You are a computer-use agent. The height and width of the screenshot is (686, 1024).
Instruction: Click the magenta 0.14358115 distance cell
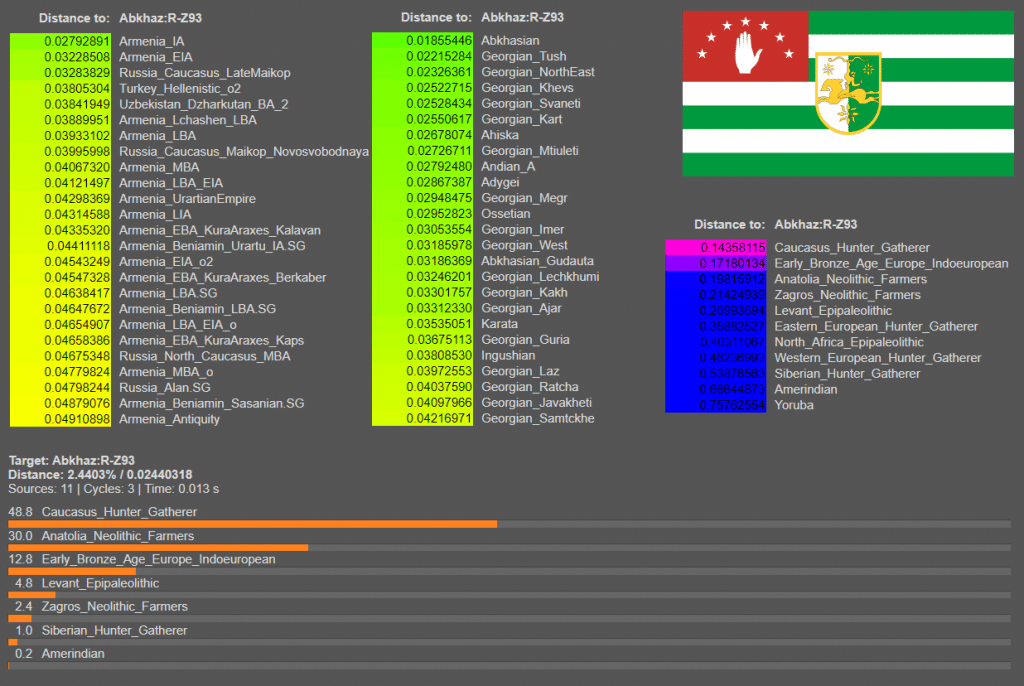[716, 247]
